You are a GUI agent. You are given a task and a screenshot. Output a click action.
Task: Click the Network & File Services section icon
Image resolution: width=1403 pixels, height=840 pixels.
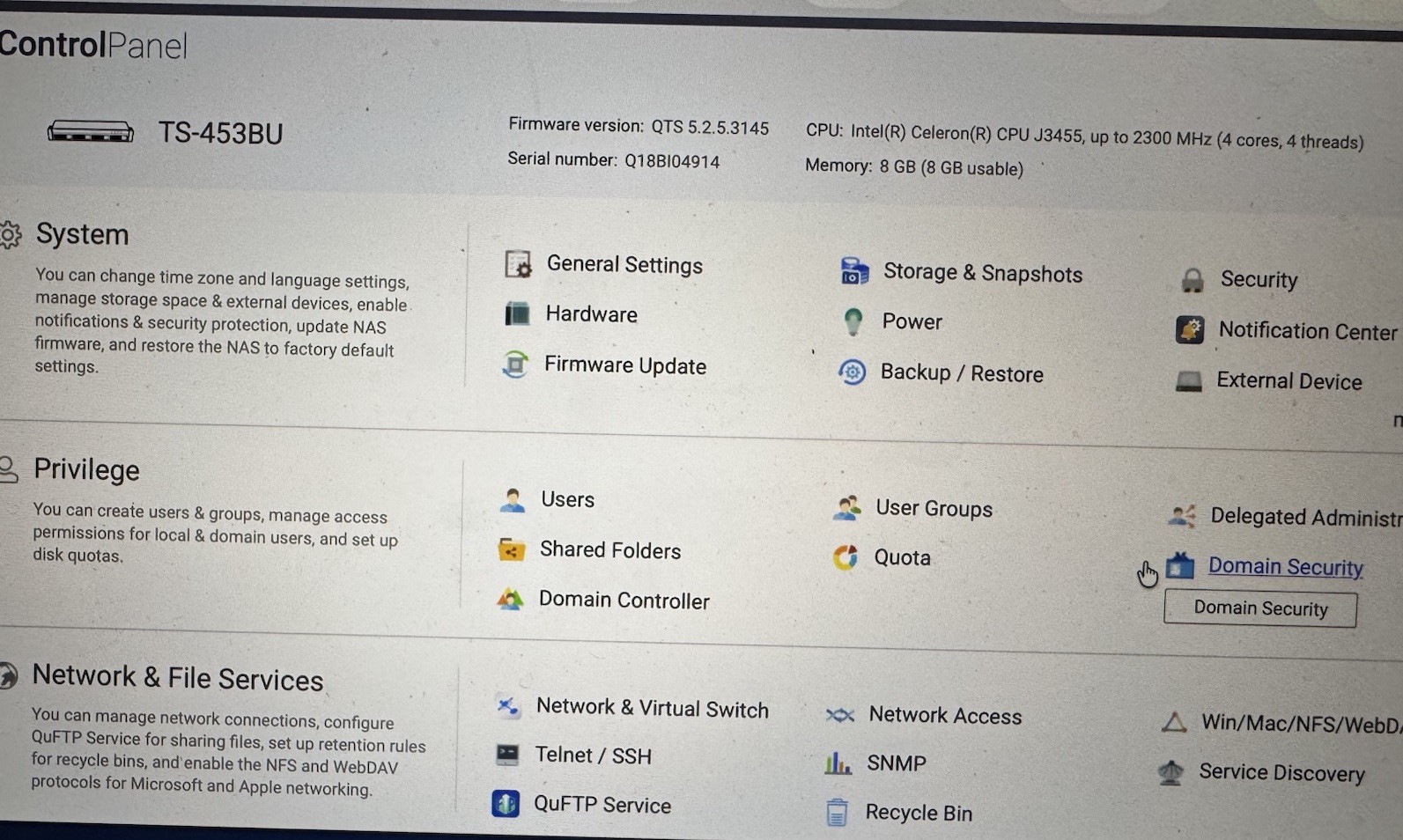coord(8,675)
